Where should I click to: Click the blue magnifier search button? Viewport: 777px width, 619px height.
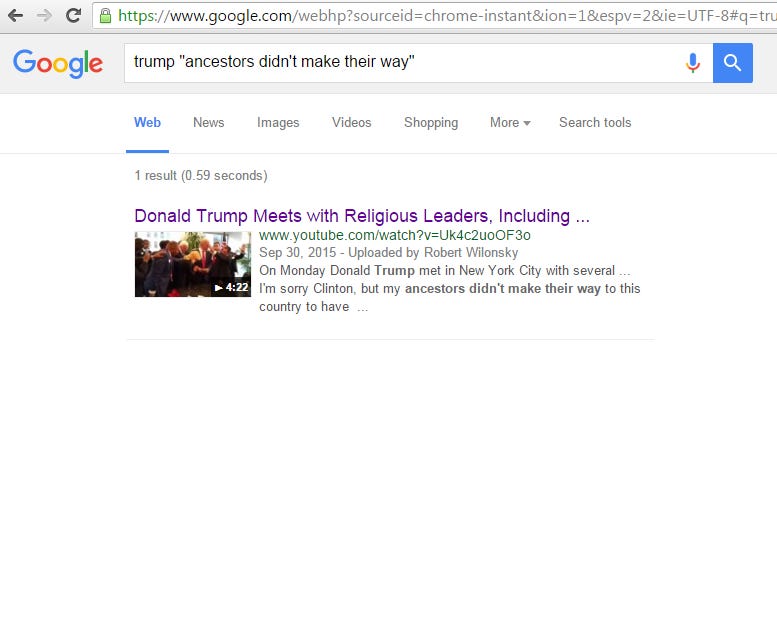[732, 63]
